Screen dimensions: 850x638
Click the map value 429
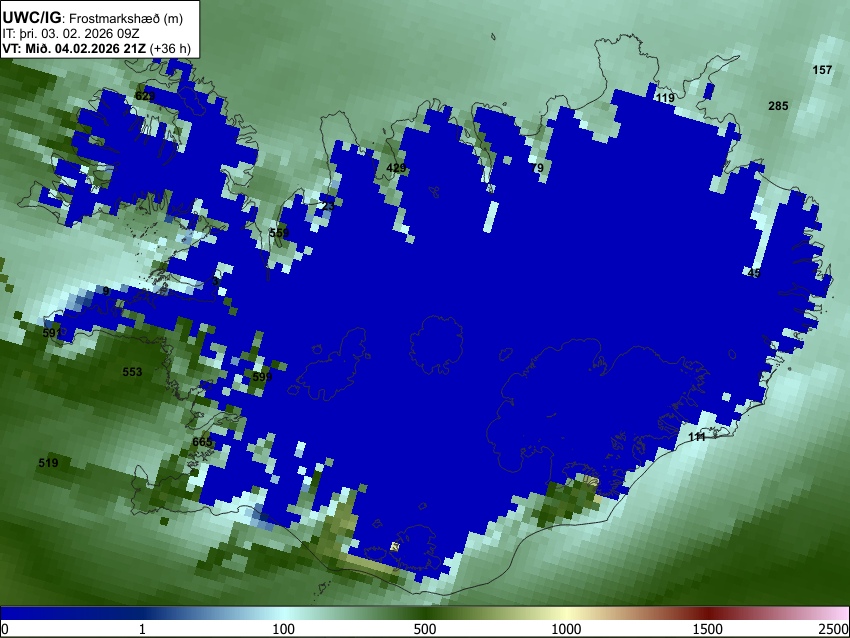click(x=396, y=167)
